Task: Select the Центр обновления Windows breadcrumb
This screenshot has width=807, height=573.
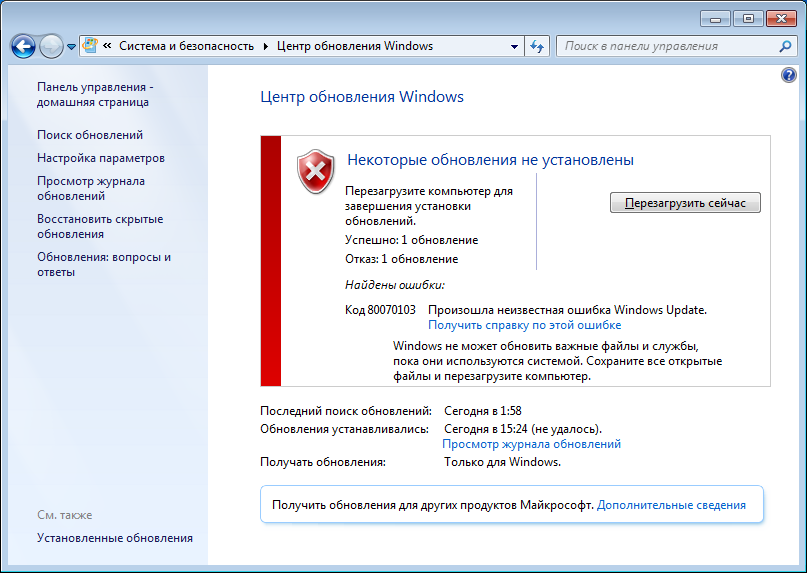Action: (355, 46)
